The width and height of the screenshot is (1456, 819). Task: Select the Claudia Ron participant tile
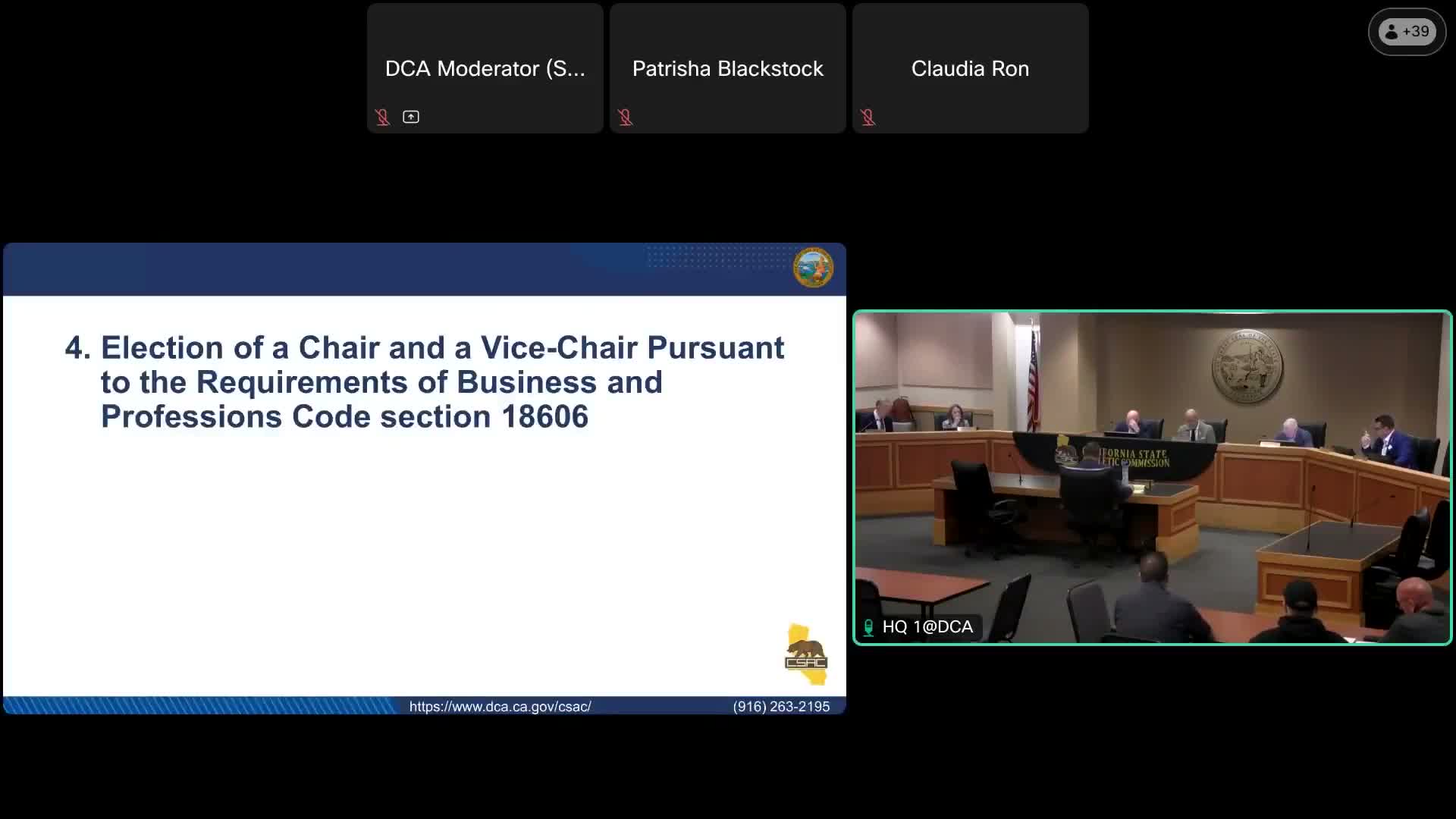pos(971,68)
